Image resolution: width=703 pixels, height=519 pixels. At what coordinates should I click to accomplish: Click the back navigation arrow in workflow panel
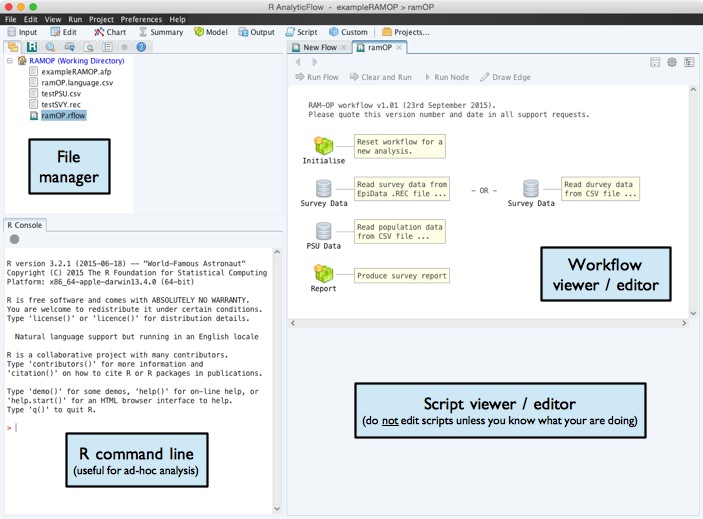299,62
